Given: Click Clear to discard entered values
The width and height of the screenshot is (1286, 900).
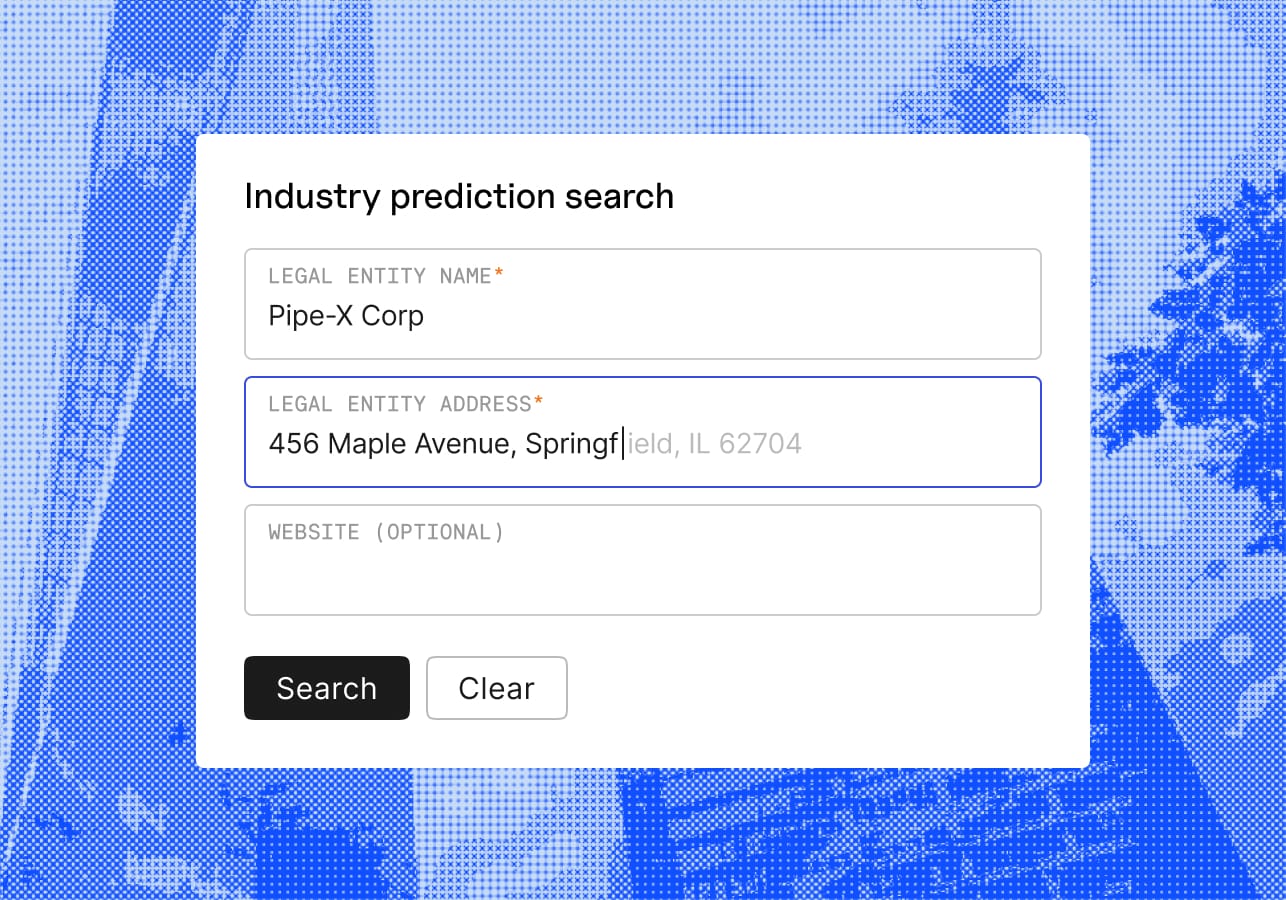Looking at the screenshot, I should [x=496, y=688].
